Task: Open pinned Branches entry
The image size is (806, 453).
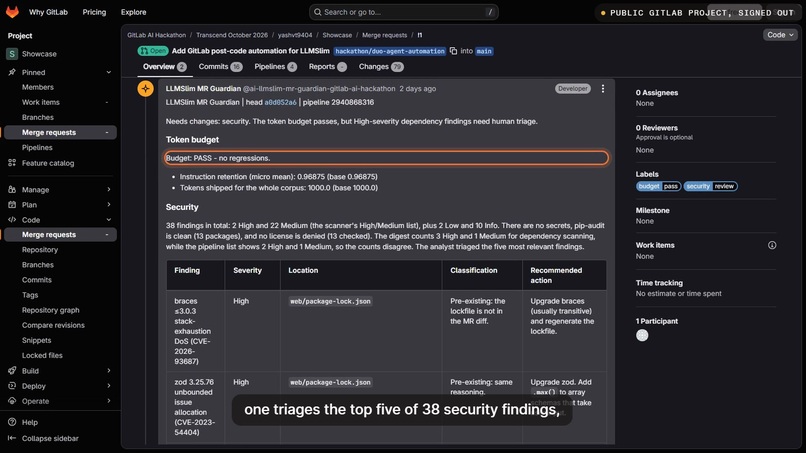Action: tap(38, 117)
